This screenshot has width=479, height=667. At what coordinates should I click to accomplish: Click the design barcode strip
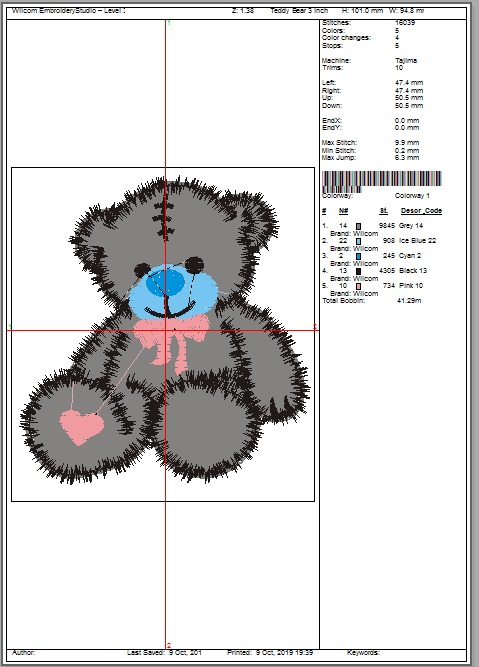382,180
